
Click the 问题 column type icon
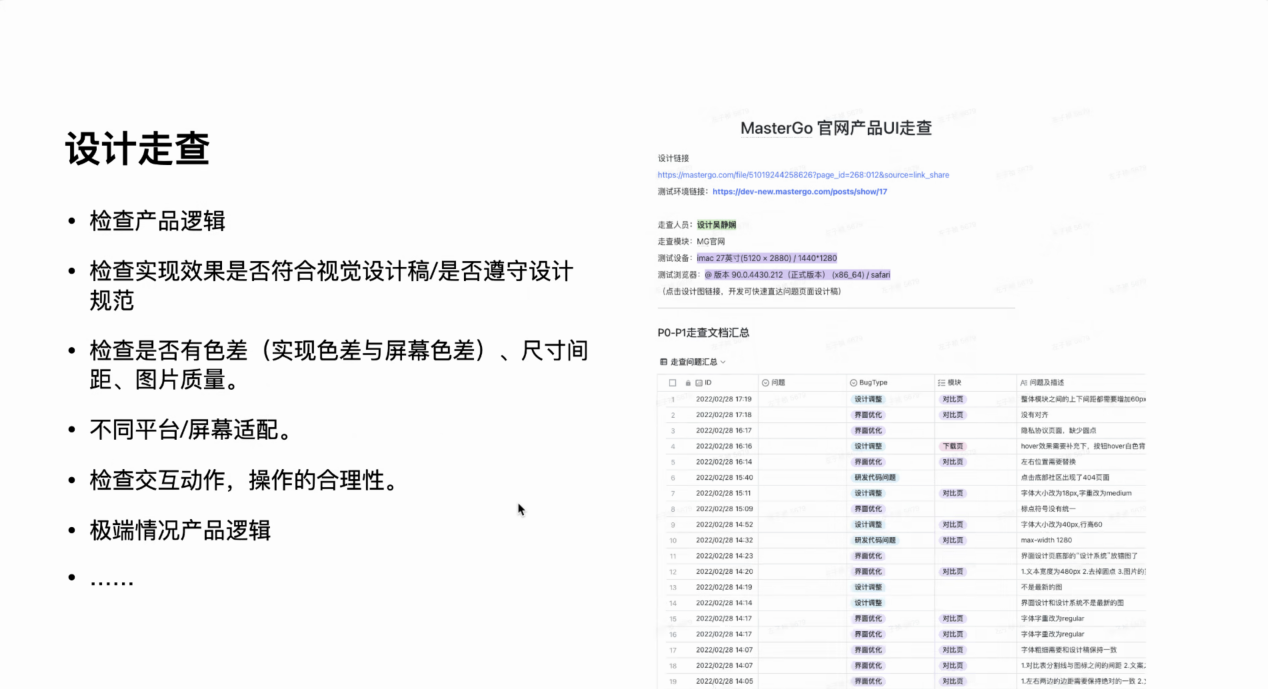point(766,382)
